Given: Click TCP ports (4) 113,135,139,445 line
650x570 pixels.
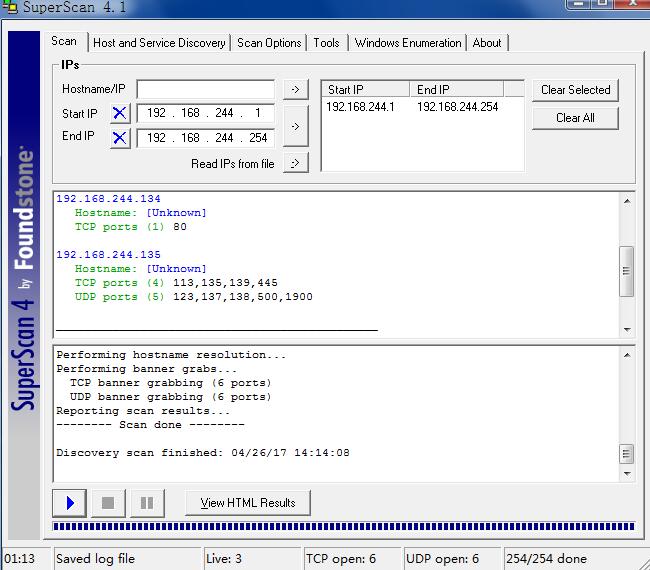Looking at the screenshot, I should click(x=176, y=283).
